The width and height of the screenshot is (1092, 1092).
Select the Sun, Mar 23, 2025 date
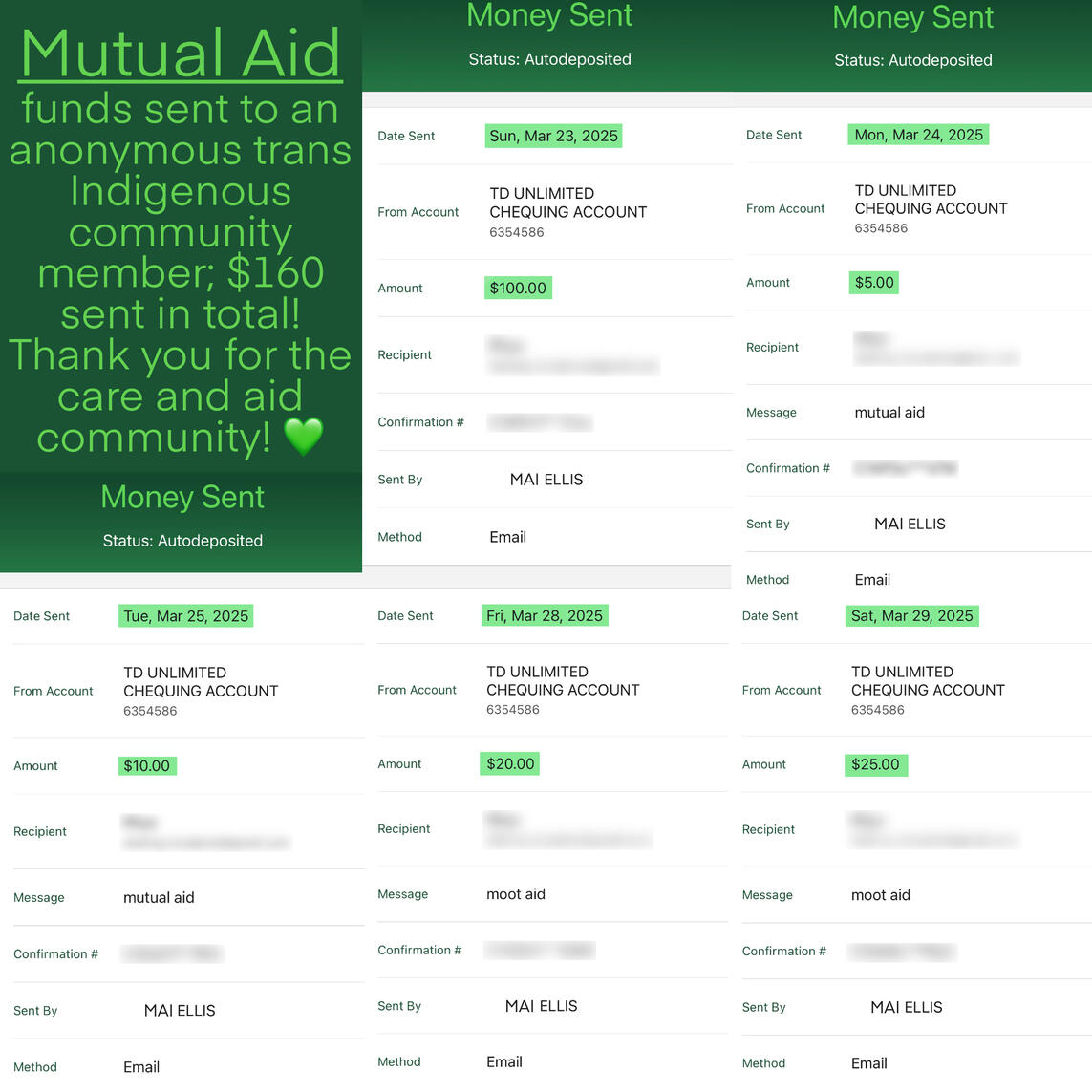(x=554, y=136)
